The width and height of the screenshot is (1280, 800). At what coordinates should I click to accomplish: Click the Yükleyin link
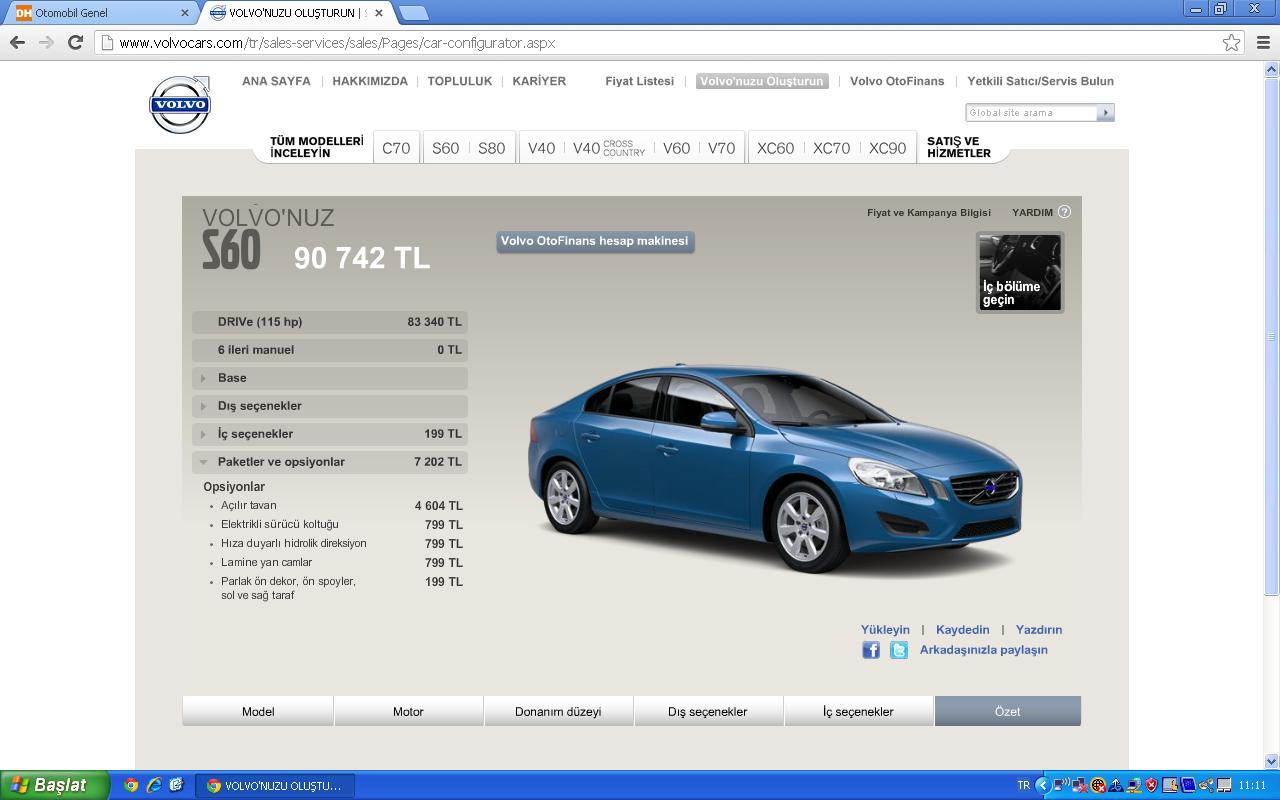[885, 629]
